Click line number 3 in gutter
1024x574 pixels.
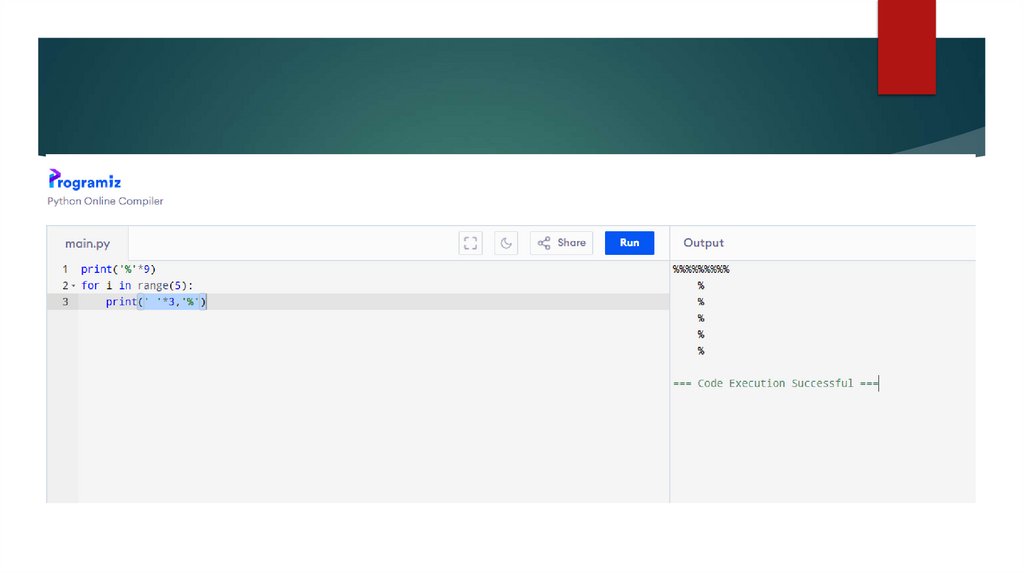[65, 302]
